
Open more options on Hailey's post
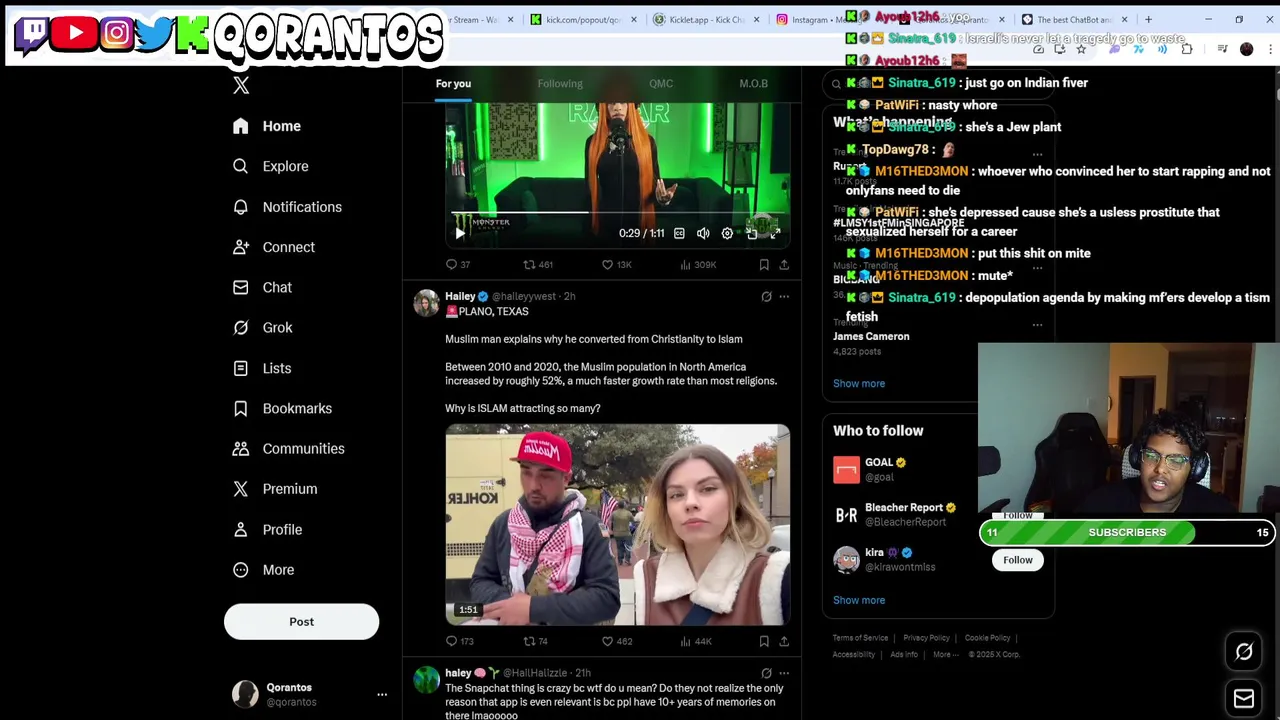784,297
